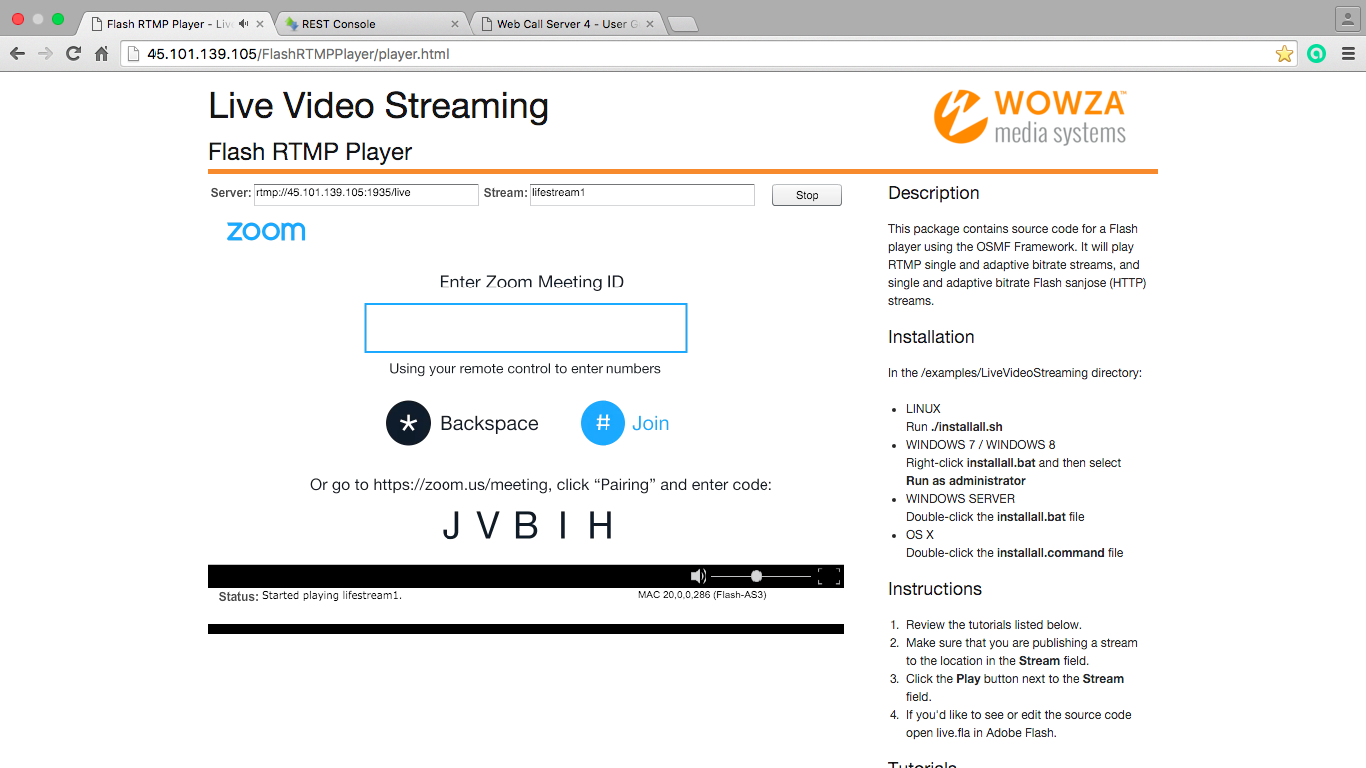Click the Description heading

[x=934, y=193]
